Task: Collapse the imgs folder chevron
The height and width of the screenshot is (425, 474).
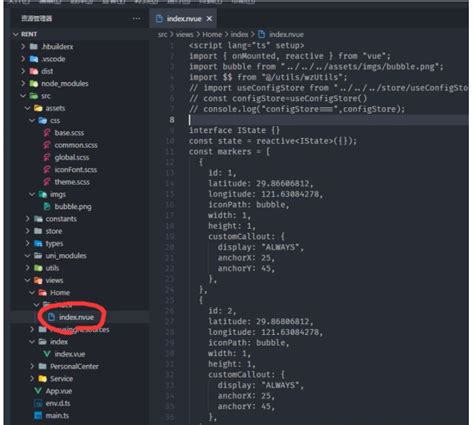Action: pyautogui.click(x=32, y=194)
